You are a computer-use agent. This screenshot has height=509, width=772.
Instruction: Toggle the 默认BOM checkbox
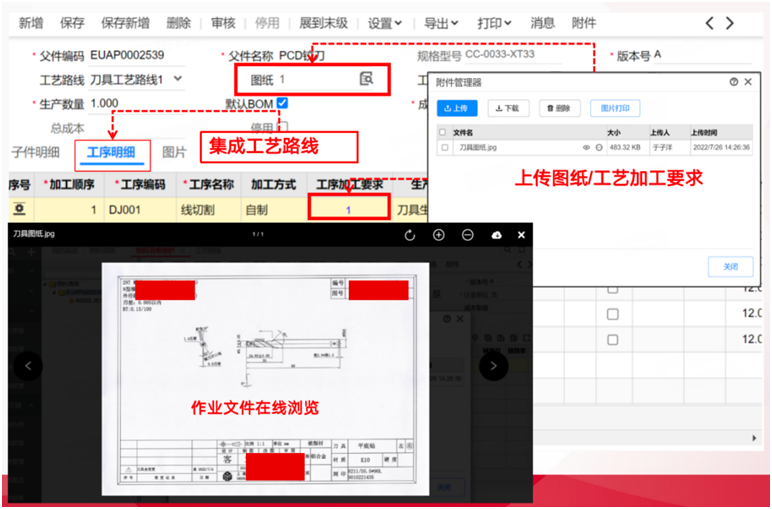click(x=283, y=103)
